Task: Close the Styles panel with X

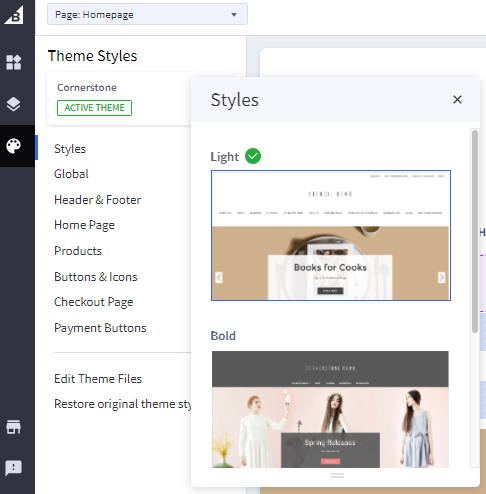Action: [457, 99]
